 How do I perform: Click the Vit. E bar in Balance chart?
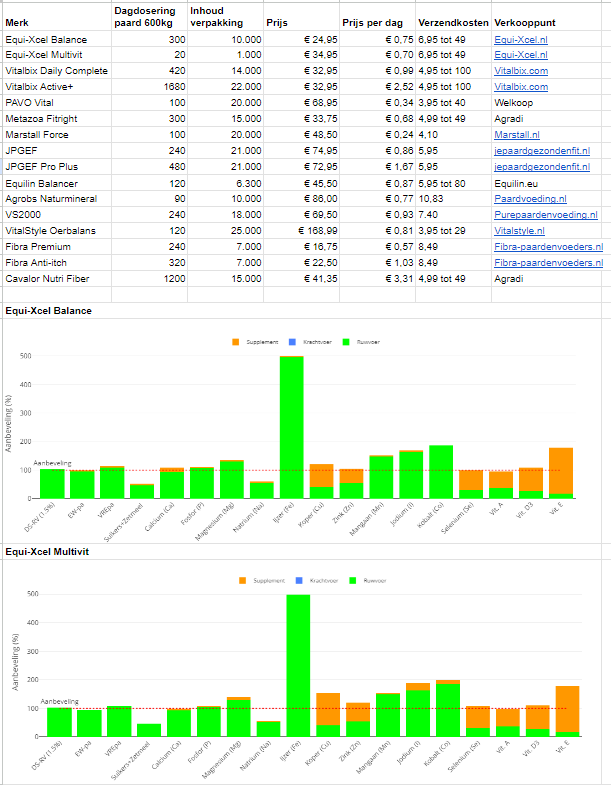click(561, 473)
